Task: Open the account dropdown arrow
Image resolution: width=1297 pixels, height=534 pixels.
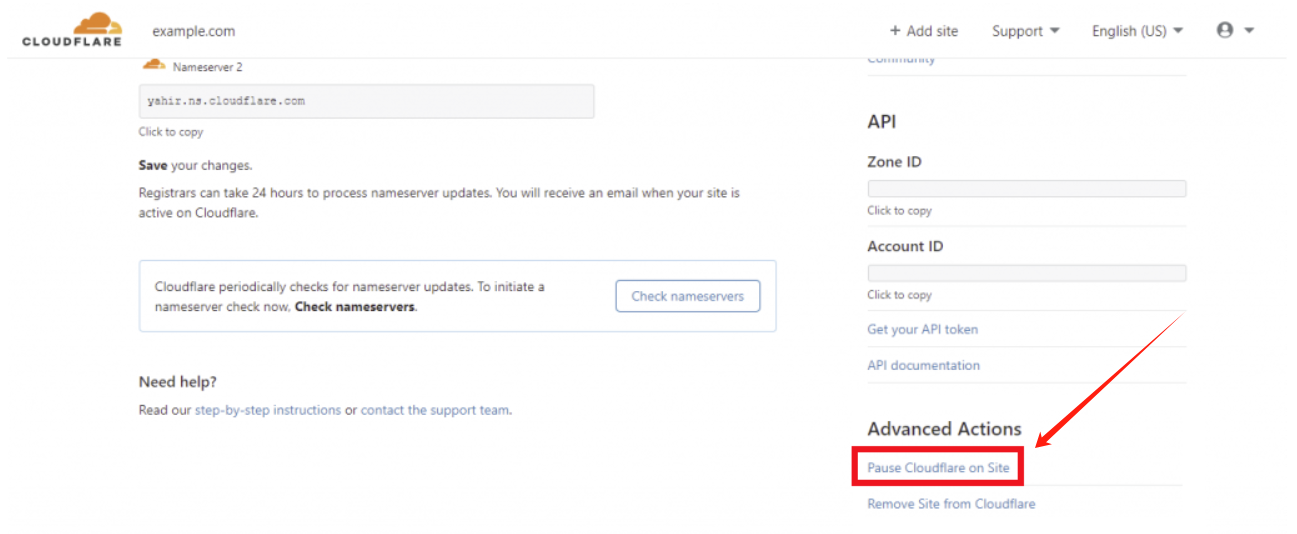Action: point(1249,31)
